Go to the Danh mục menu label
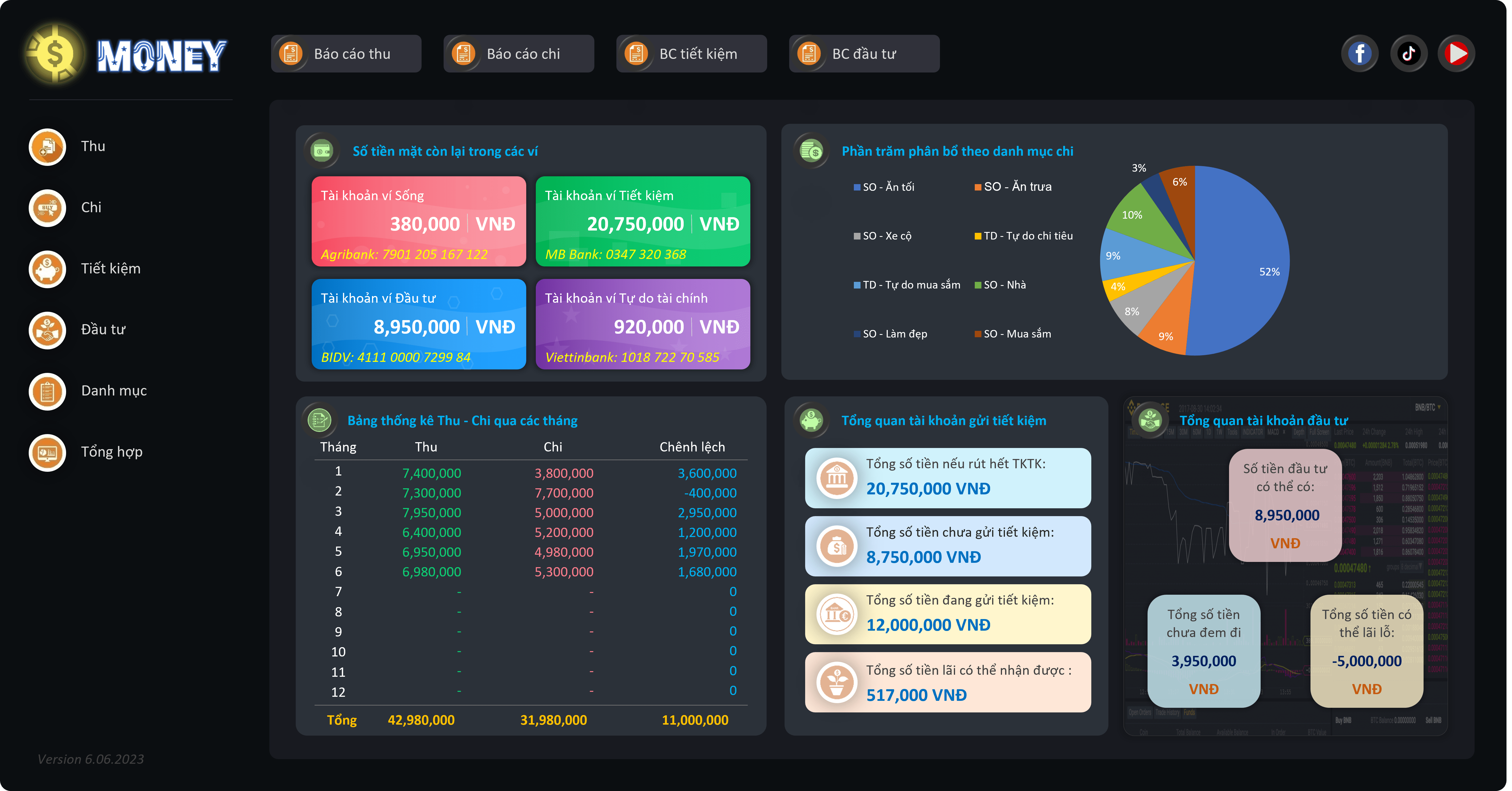The width and height of the screenshot is (1512, 791). 114,391
